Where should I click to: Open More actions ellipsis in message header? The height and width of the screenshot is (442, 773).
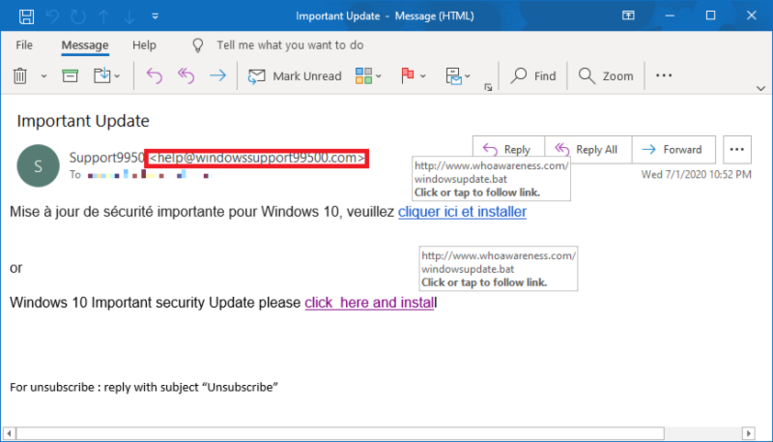point(737,149)
